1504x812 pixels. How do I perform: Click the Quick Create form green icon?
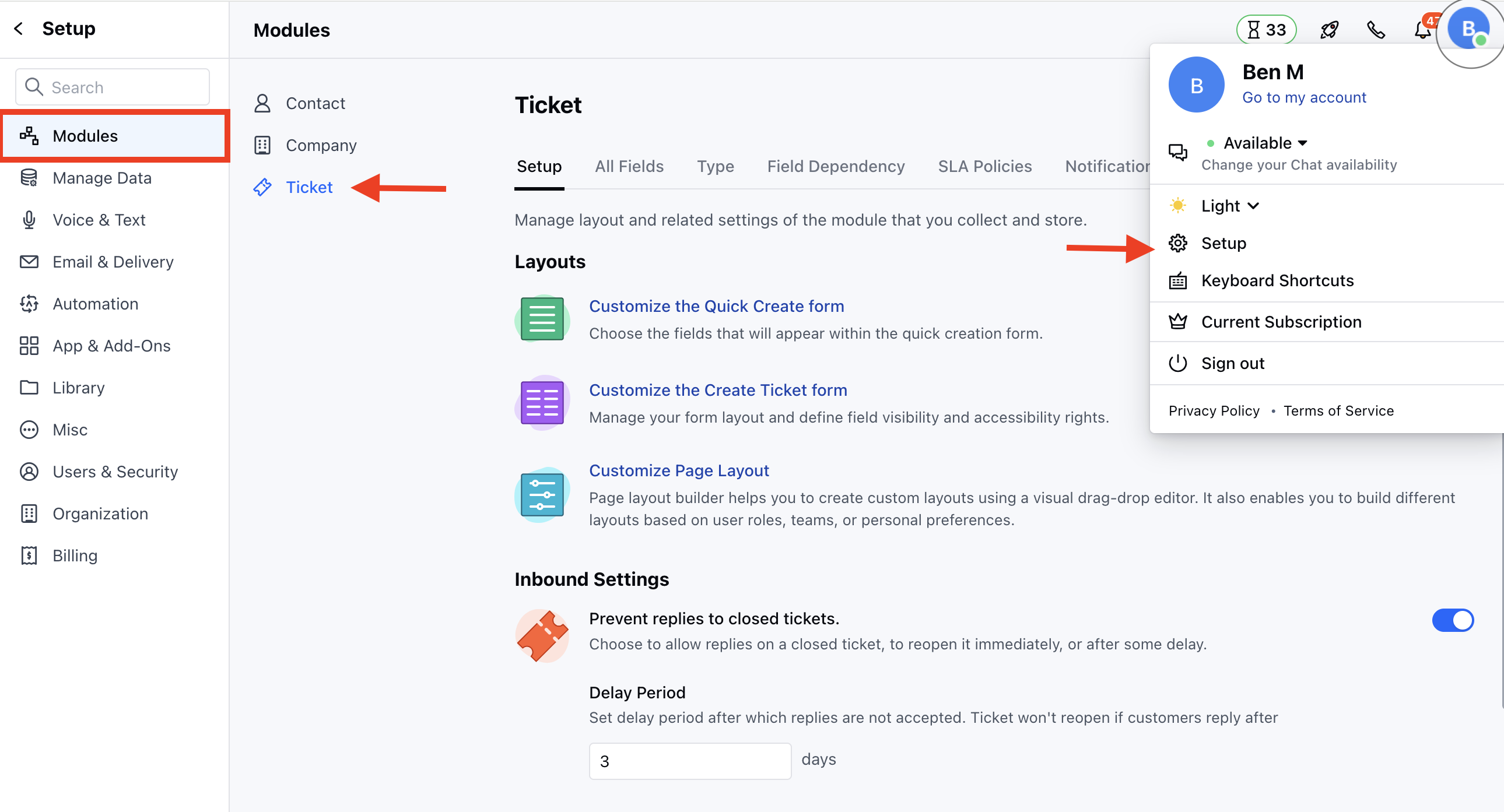coord(541,319)
